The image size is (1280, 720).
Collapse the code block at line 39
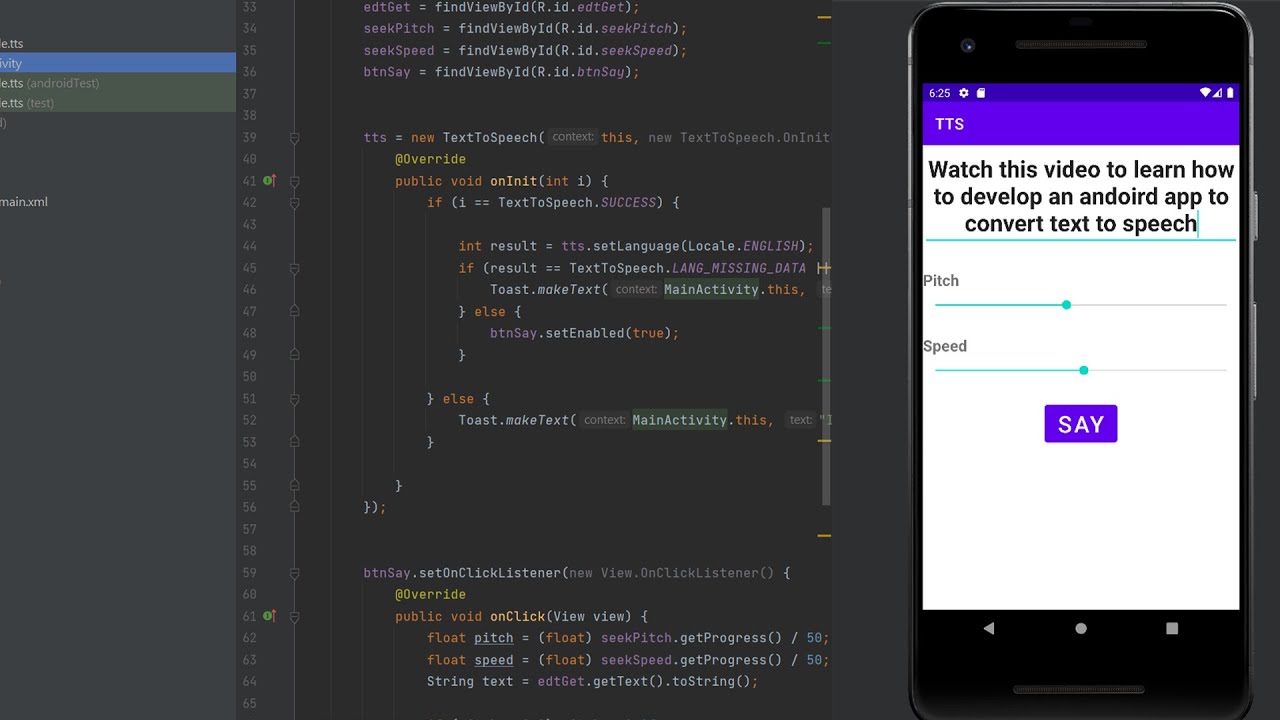[x=294, y=138]
